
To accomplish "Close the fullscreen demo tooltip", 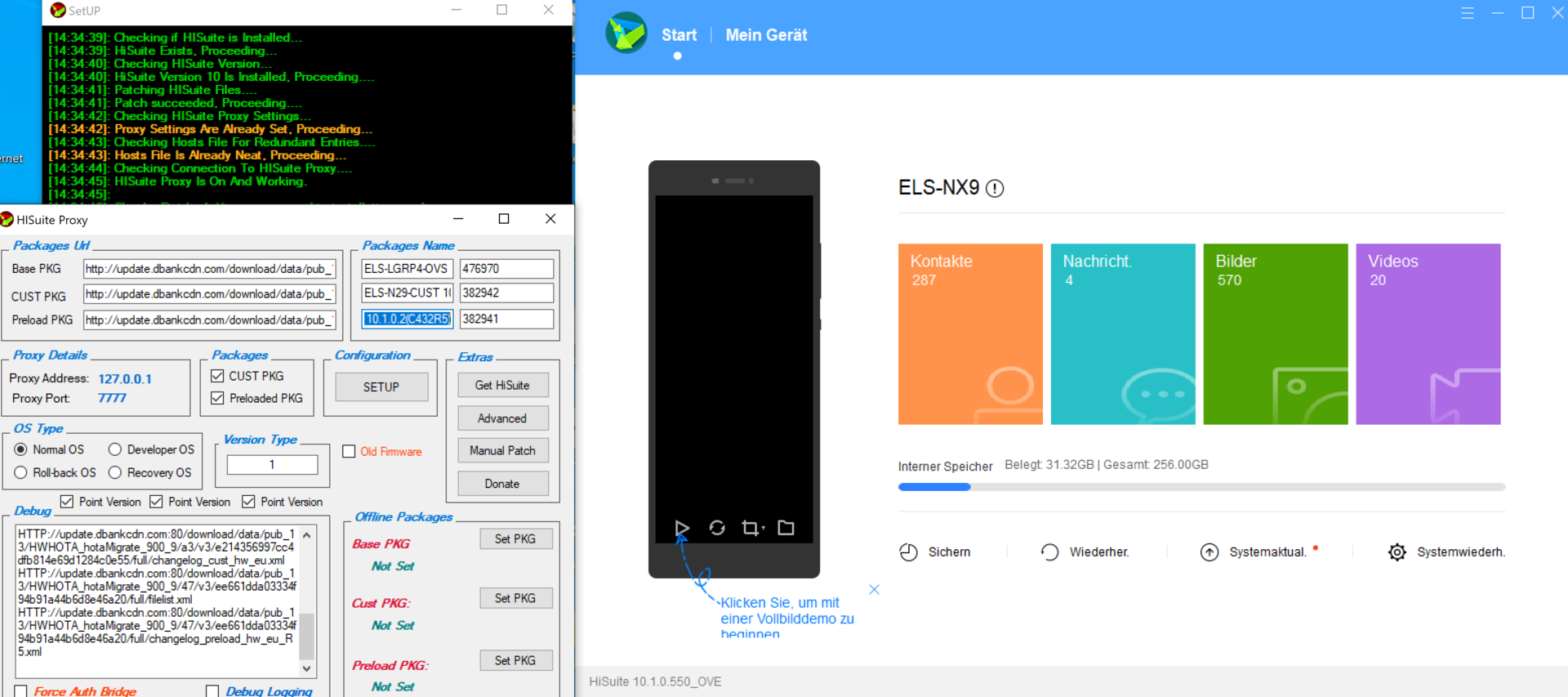I will coord(874,589).
